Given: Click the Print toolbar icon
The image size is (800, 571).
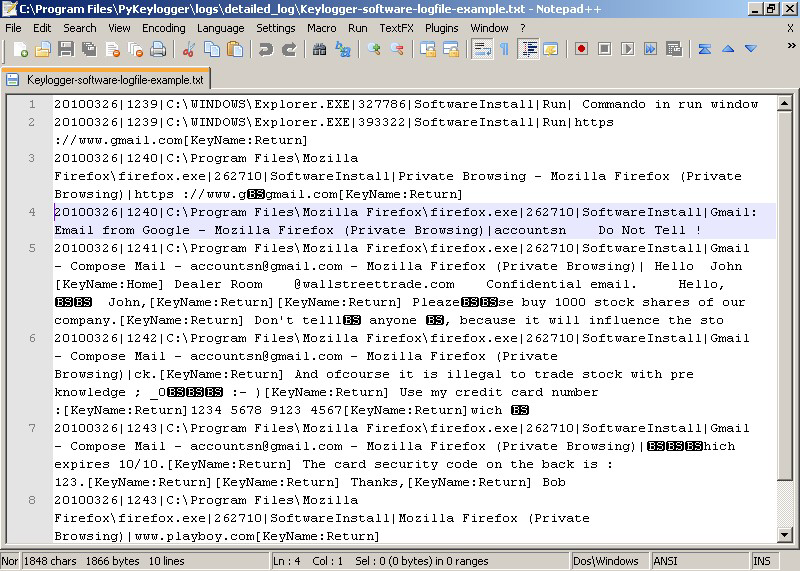Looking at the screenshot, I should click(158, 49).
